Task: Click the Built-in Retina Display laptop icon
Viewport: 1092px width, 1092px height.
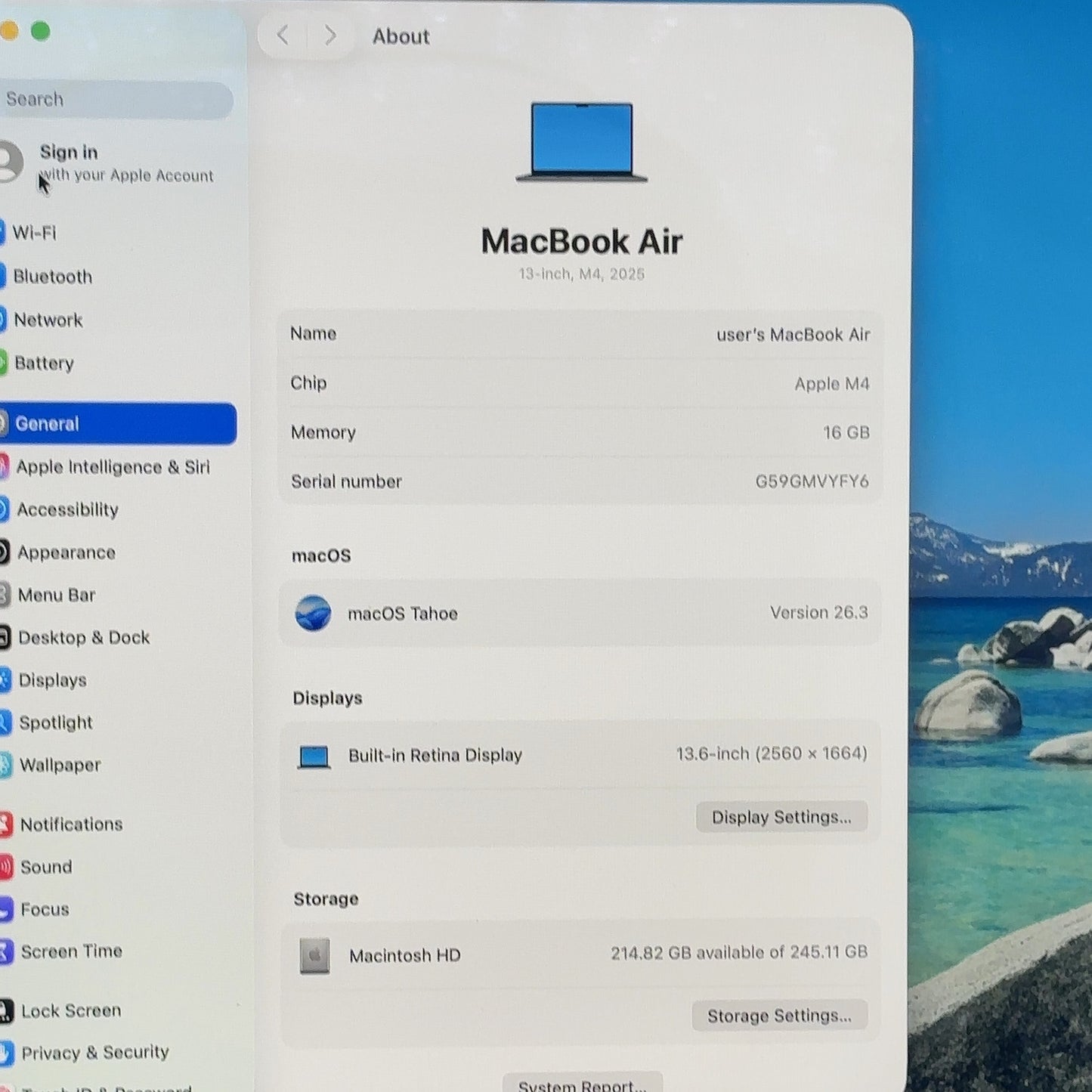Action: point(314,756)
